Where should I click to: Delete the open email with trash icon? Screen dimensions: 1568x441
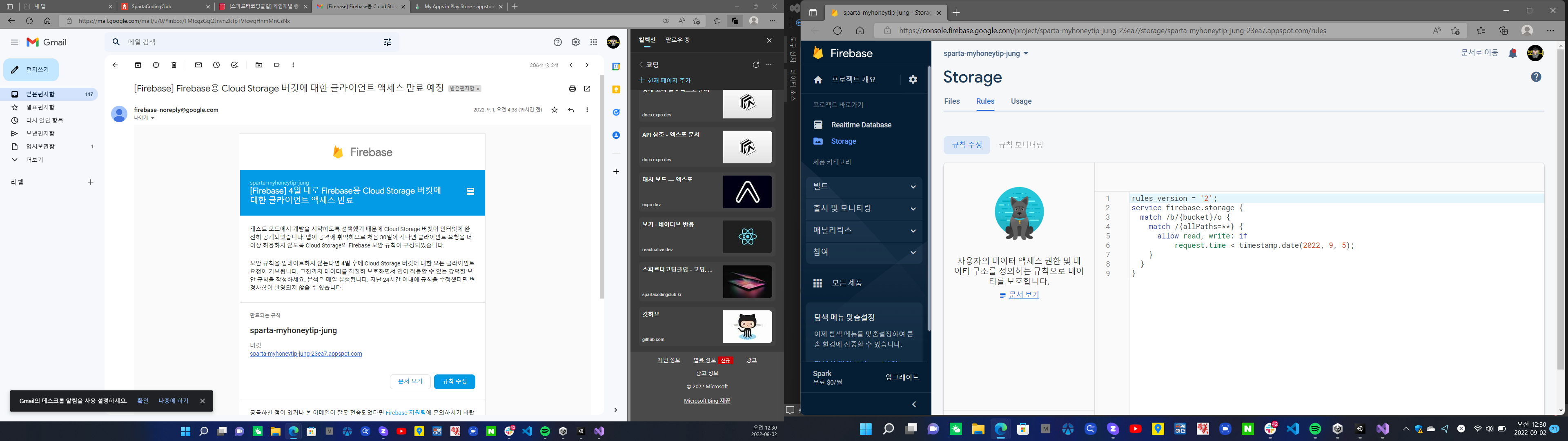point(174,65)
